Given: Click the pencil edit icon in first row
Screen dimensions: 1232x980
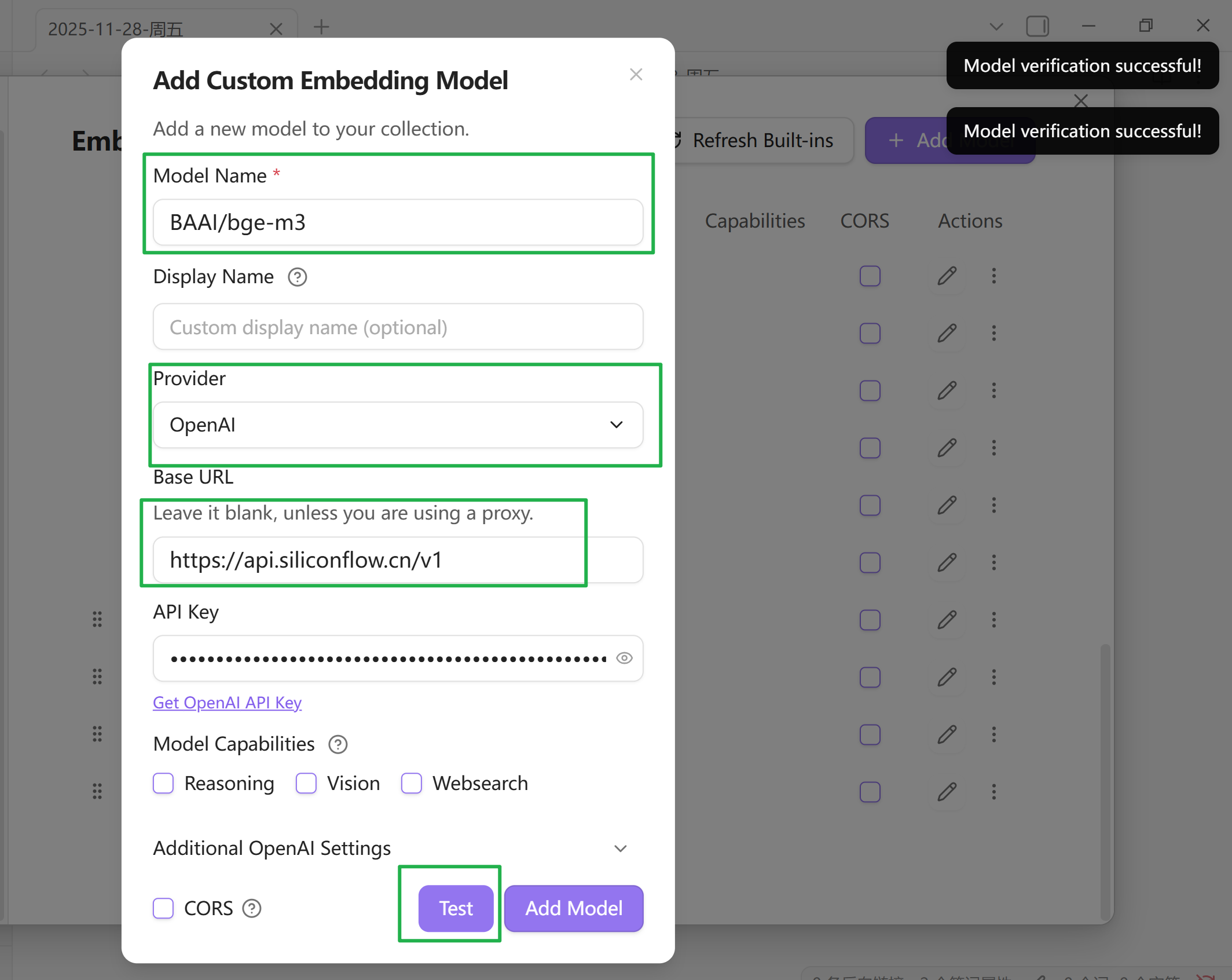Looking at the screenshot, I should 947,276.
